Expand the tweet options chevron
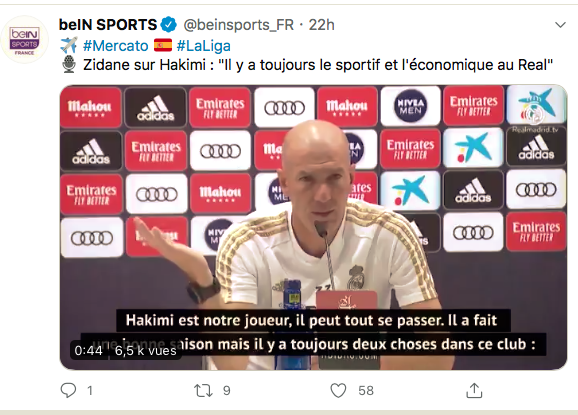This screenshot has height=415, width=578. [560, 25]
